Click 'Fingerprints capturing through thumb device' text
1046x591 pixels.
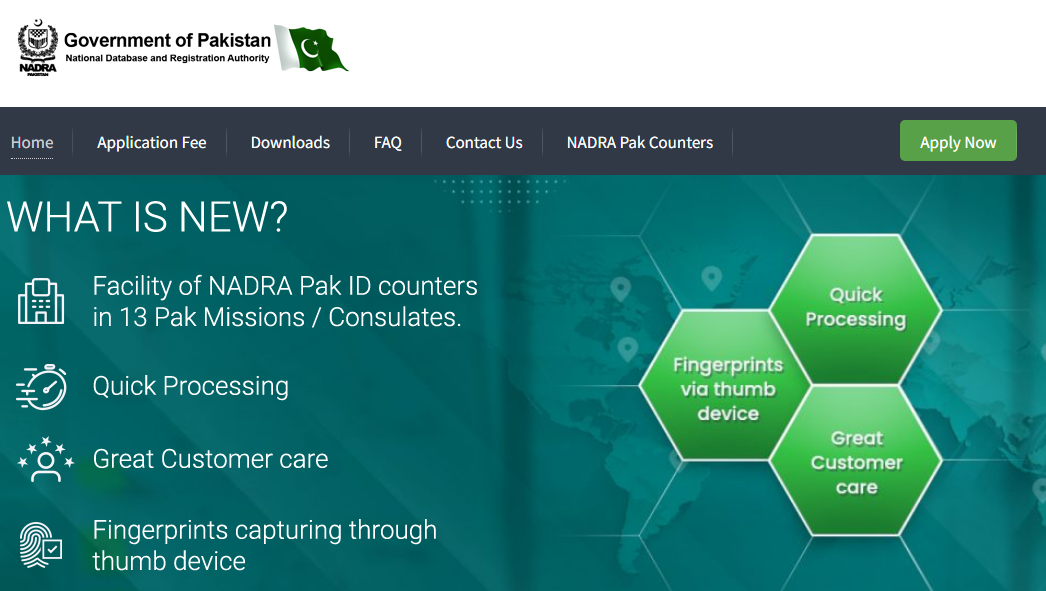point(265,546)
